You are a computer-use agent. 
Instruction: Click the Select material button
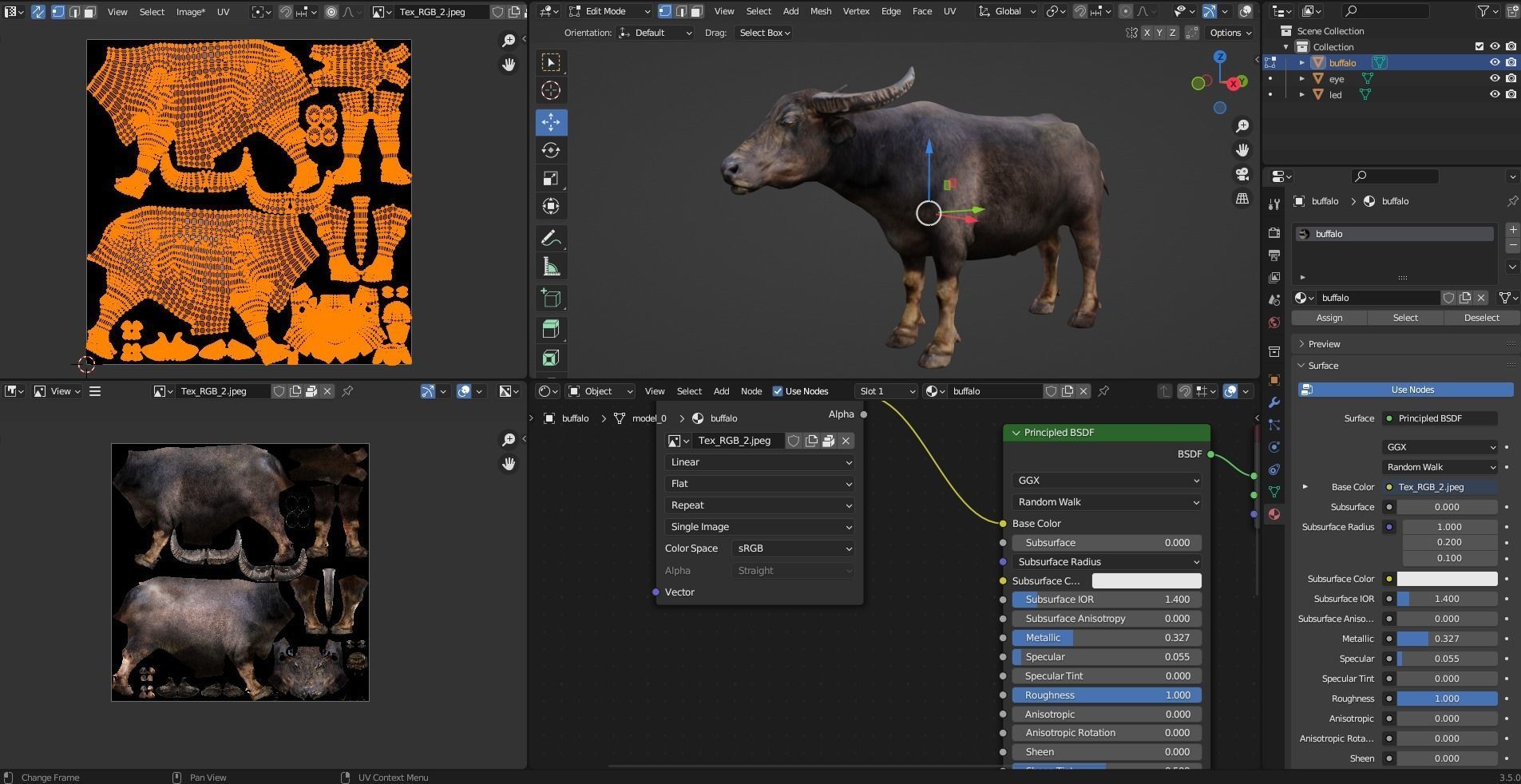1405,318
